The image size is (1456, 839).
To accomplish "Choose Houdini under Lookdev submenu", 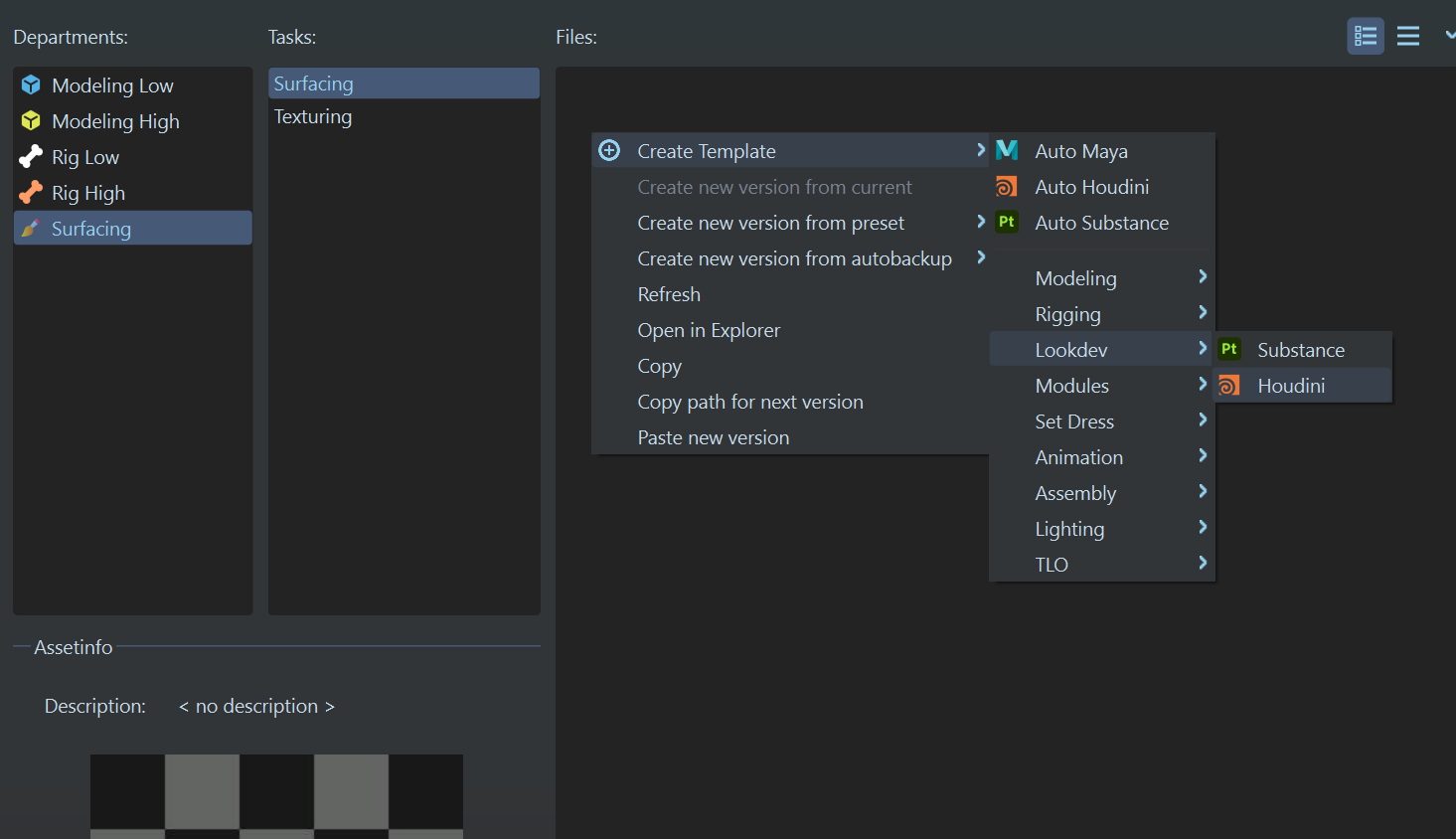I will [1291, 386].
